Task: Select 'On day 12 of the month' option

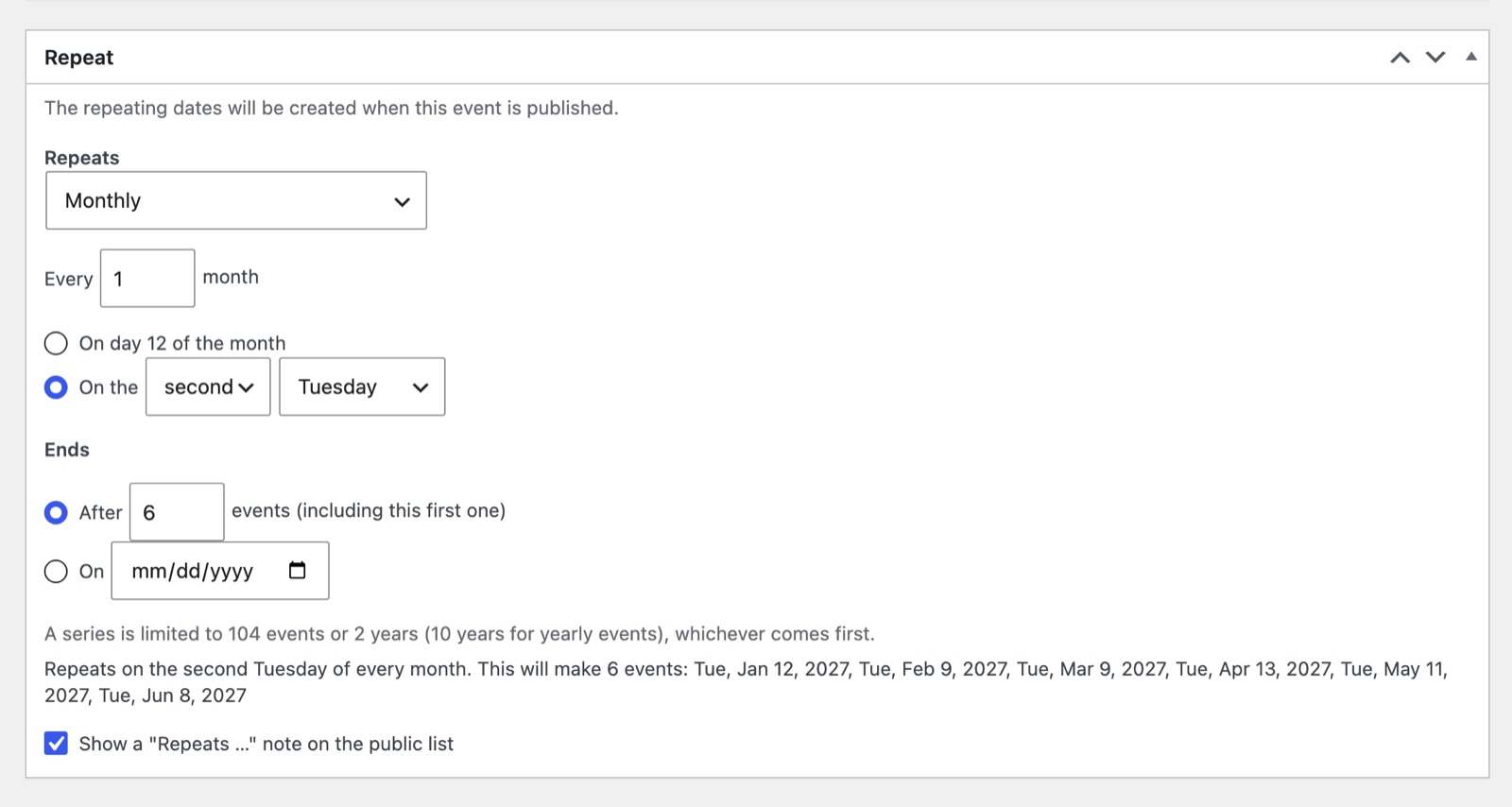Action: pyautogui.click(x=57, y=343)
